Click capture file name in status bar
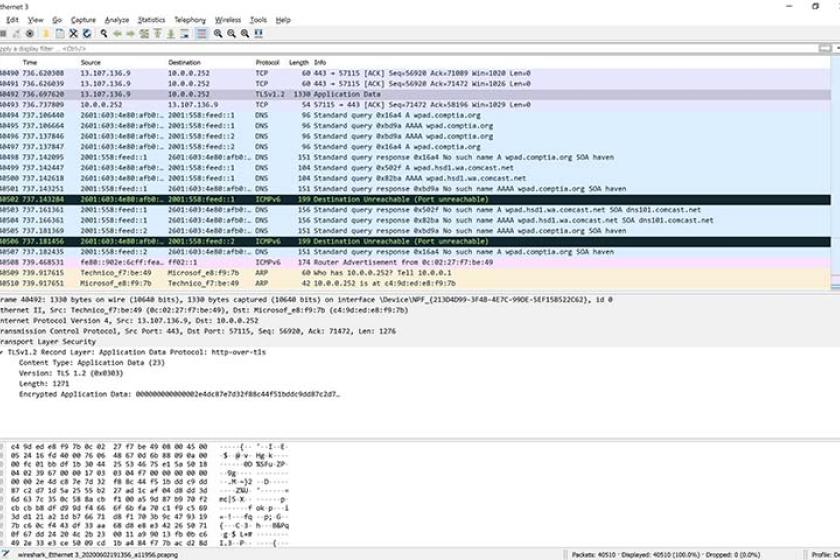 tap(98, 555)
